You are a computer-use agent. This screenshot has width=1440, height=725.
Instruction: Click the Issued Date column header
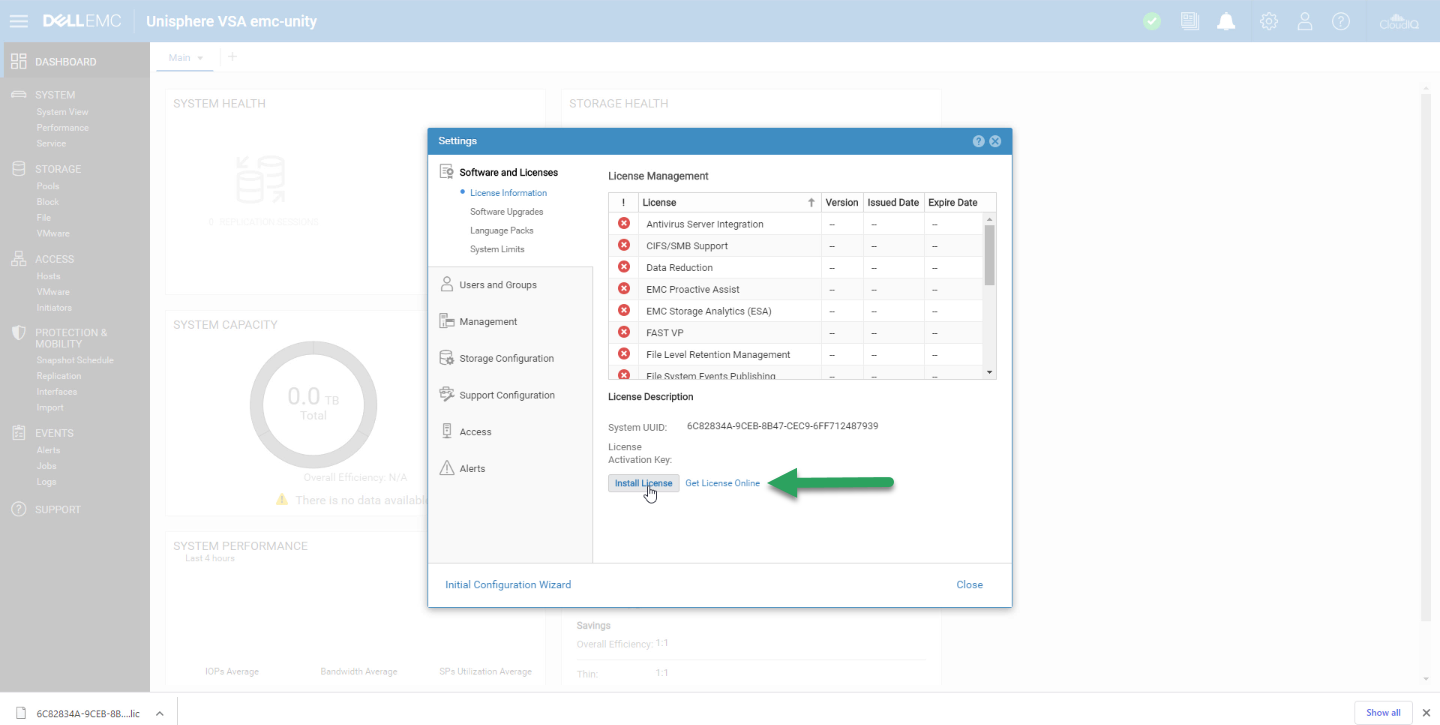click(893, 202)
